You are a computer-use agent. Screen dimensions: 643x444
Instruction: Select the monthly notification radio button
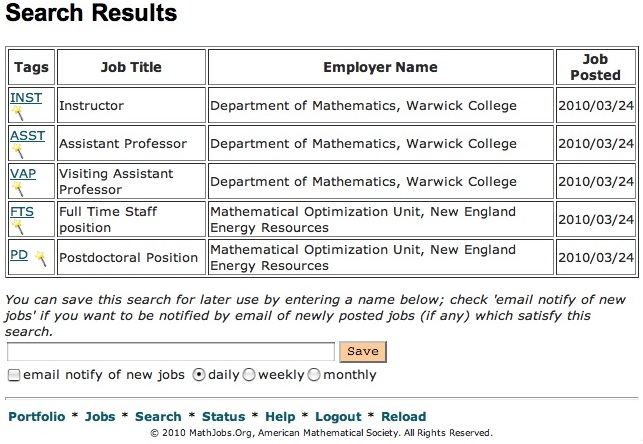[314, 375]
